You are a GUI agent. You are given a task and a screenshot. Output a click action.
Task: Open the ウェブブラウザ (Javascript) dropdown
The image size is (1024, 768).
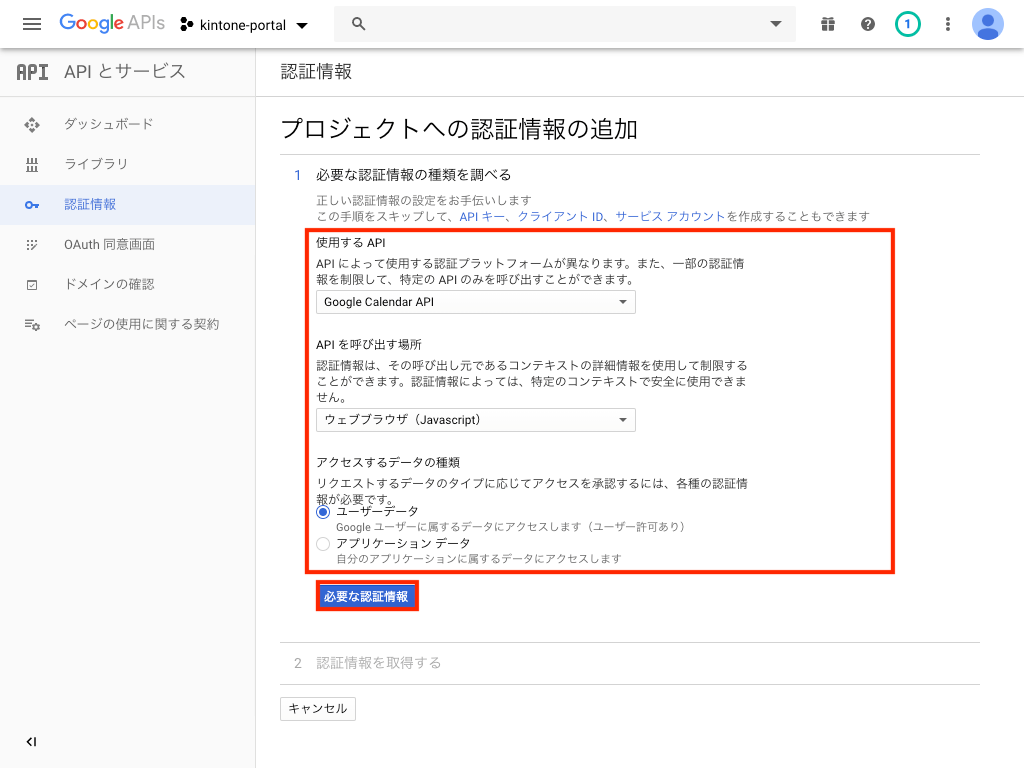click(x=475, y=420)
